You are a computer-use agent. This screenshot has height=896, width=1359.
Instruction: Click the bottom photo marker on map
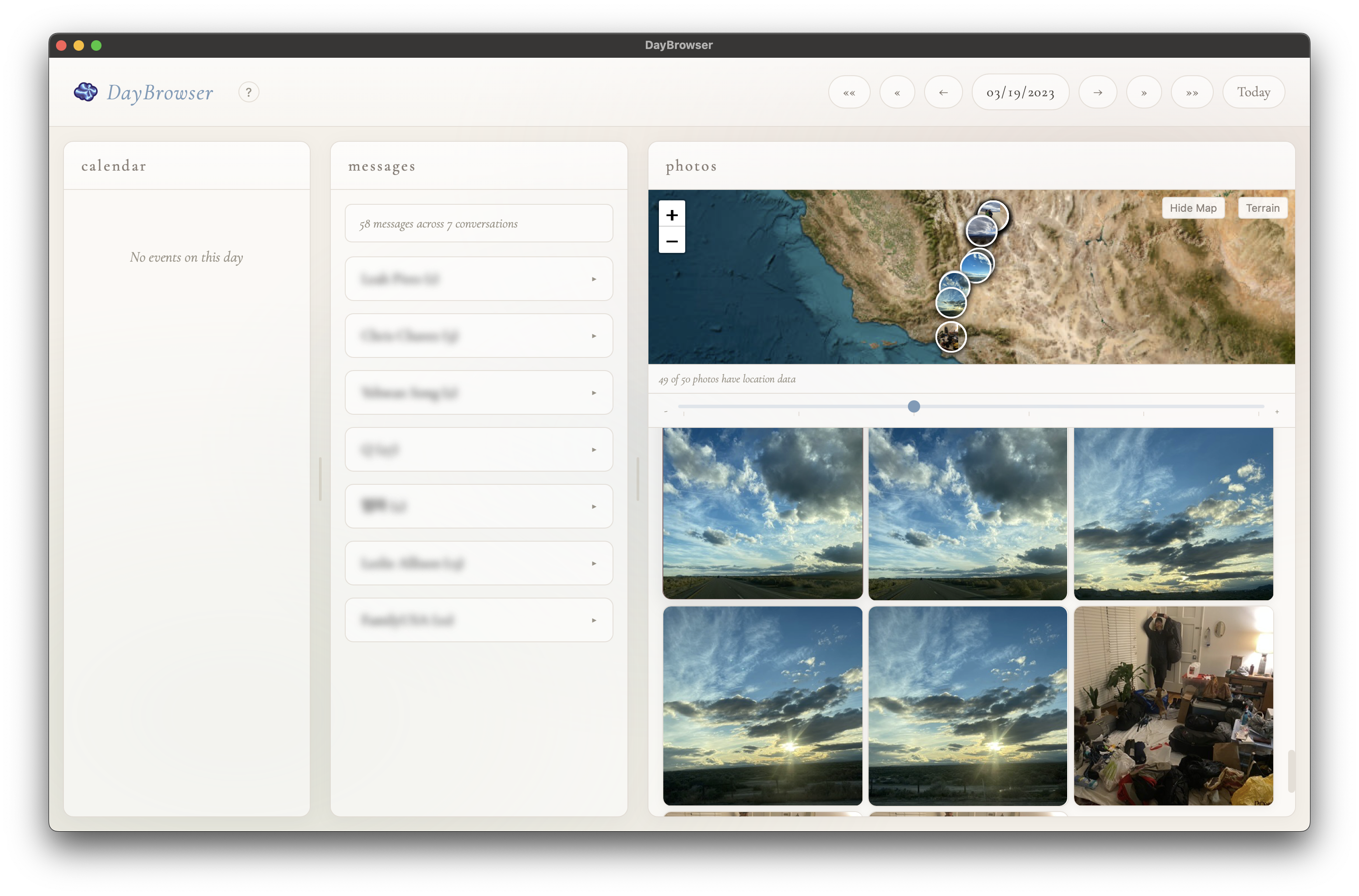pyautogui.click(x=950, y=336)
